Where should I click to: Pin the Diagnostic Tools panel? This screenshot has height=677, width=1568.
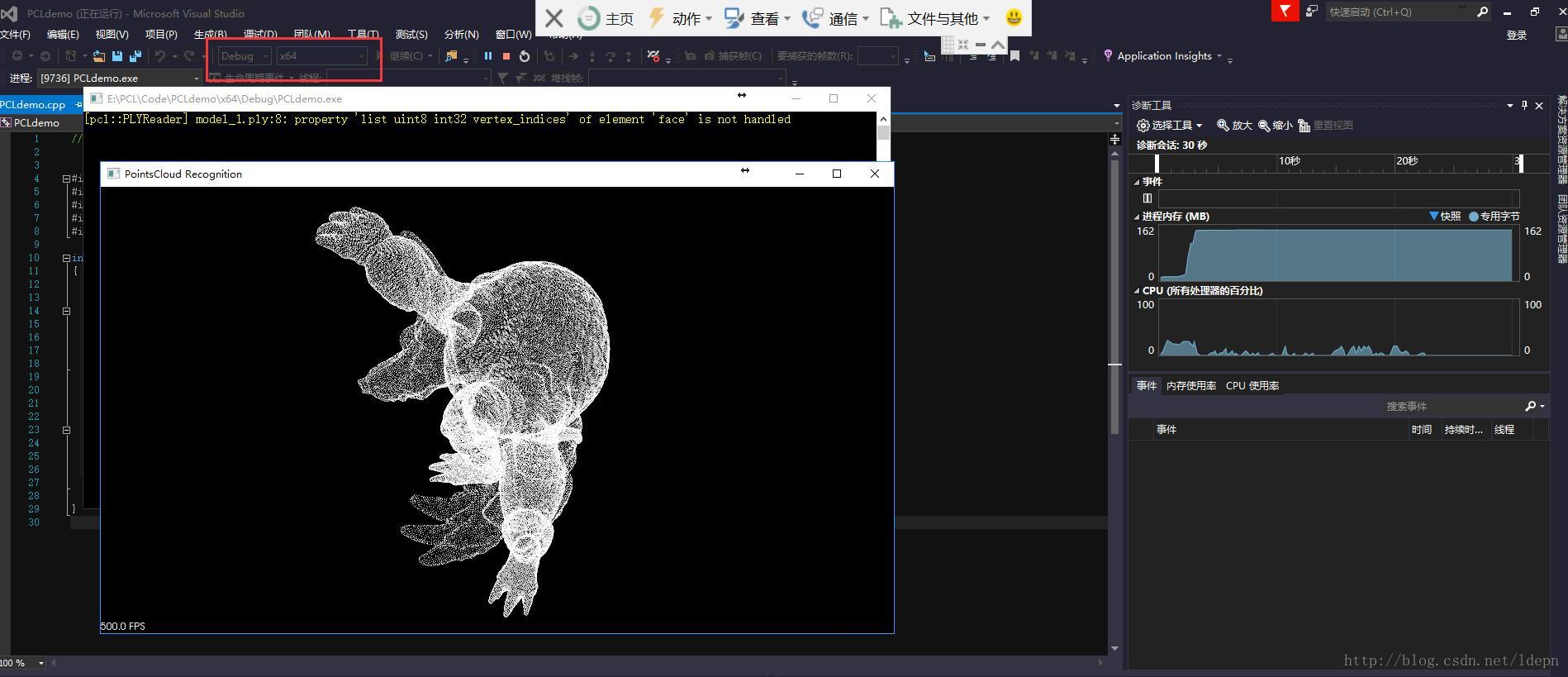[x=1524, y=106]
